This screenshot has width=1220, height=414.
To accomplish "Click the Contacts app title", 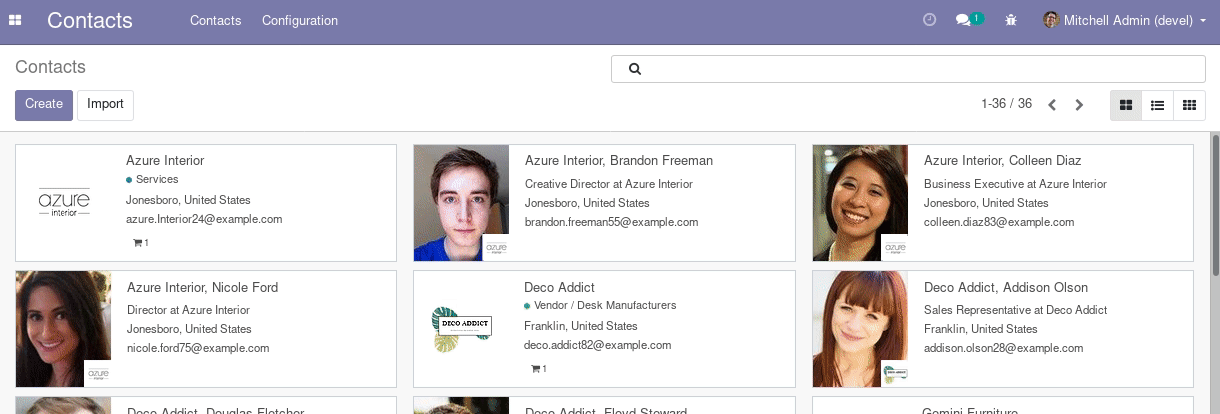I will click(x=90, y=20).
